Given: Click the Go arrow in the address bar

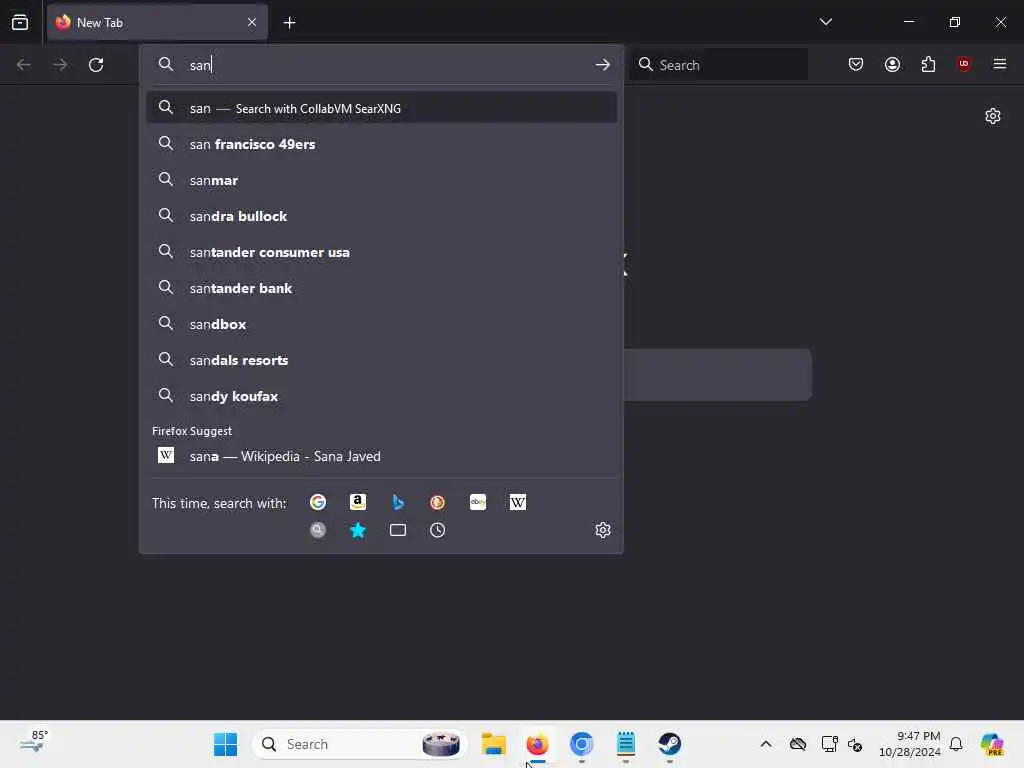Looking at the screenshot, I should click(x=603, y=65).
